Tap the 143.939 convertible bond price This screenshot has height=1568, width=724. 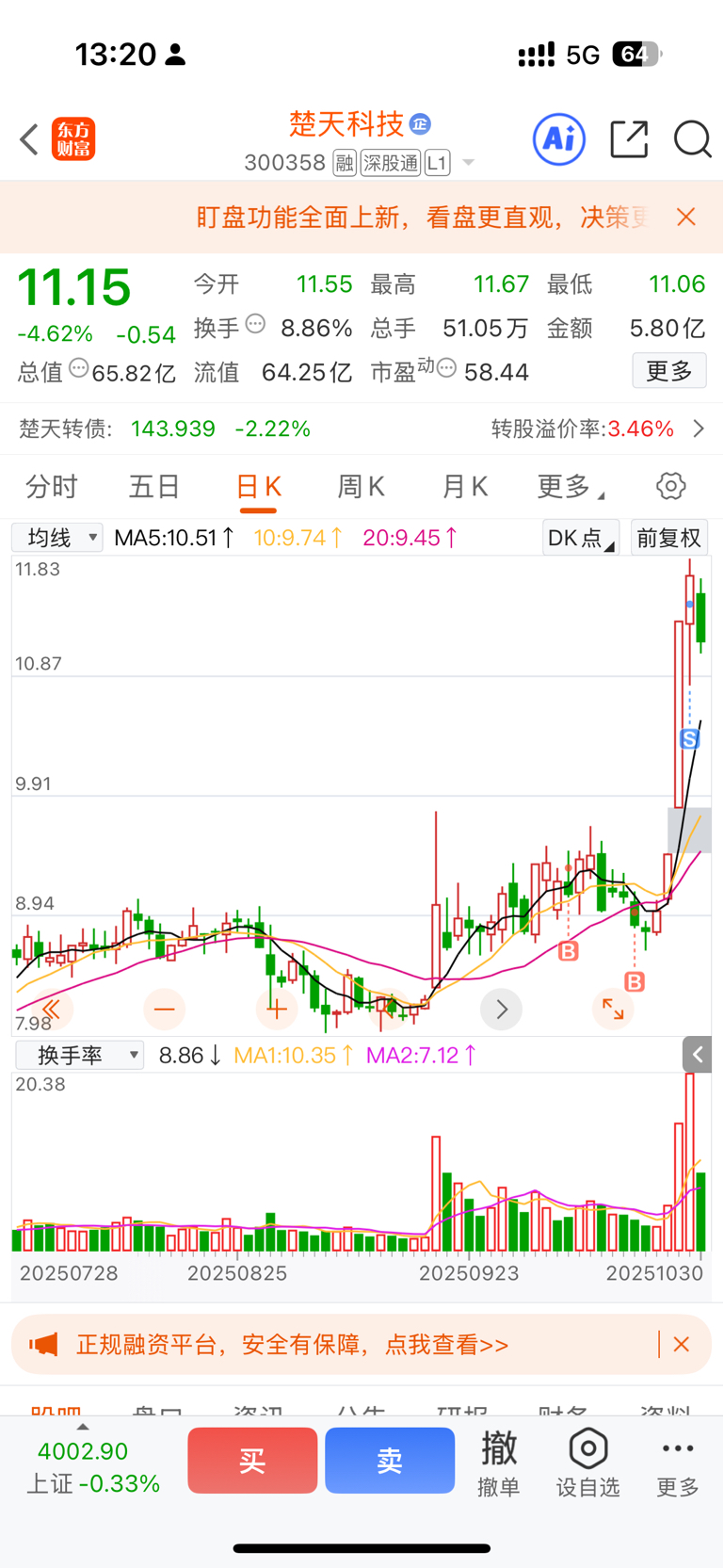pos(173,428)
